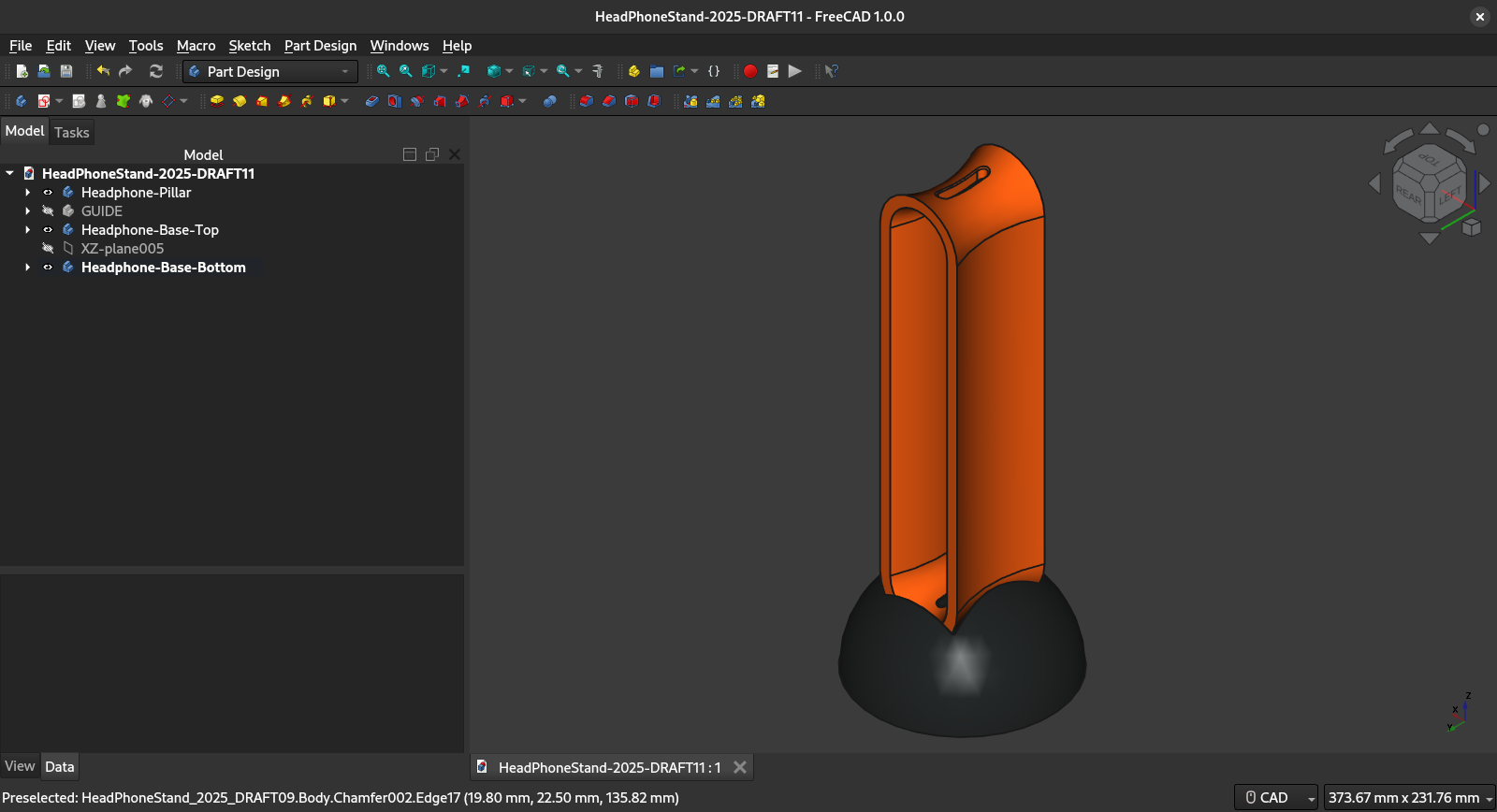Click the Boolean operation icon
1497x812 pixels.
coord(550,101)
